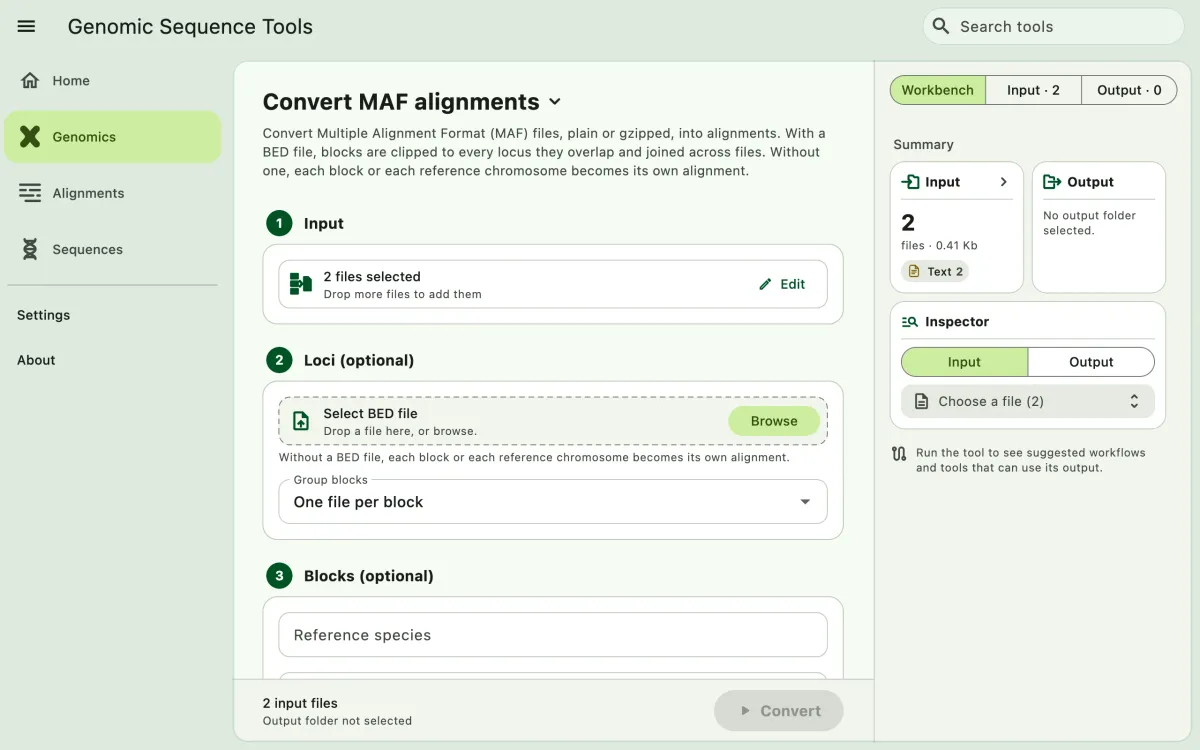
Task: Open Sequences in the sidebar
Action: 112,249
